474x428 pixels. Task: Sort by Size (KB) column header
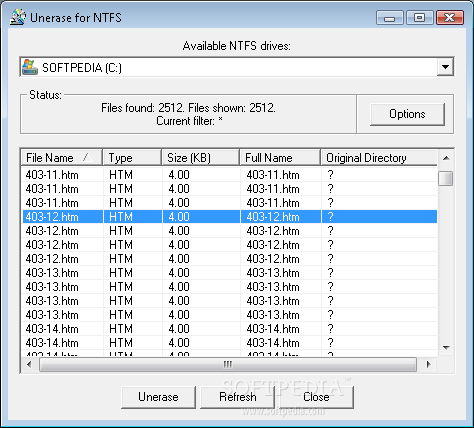pos(201,158)
